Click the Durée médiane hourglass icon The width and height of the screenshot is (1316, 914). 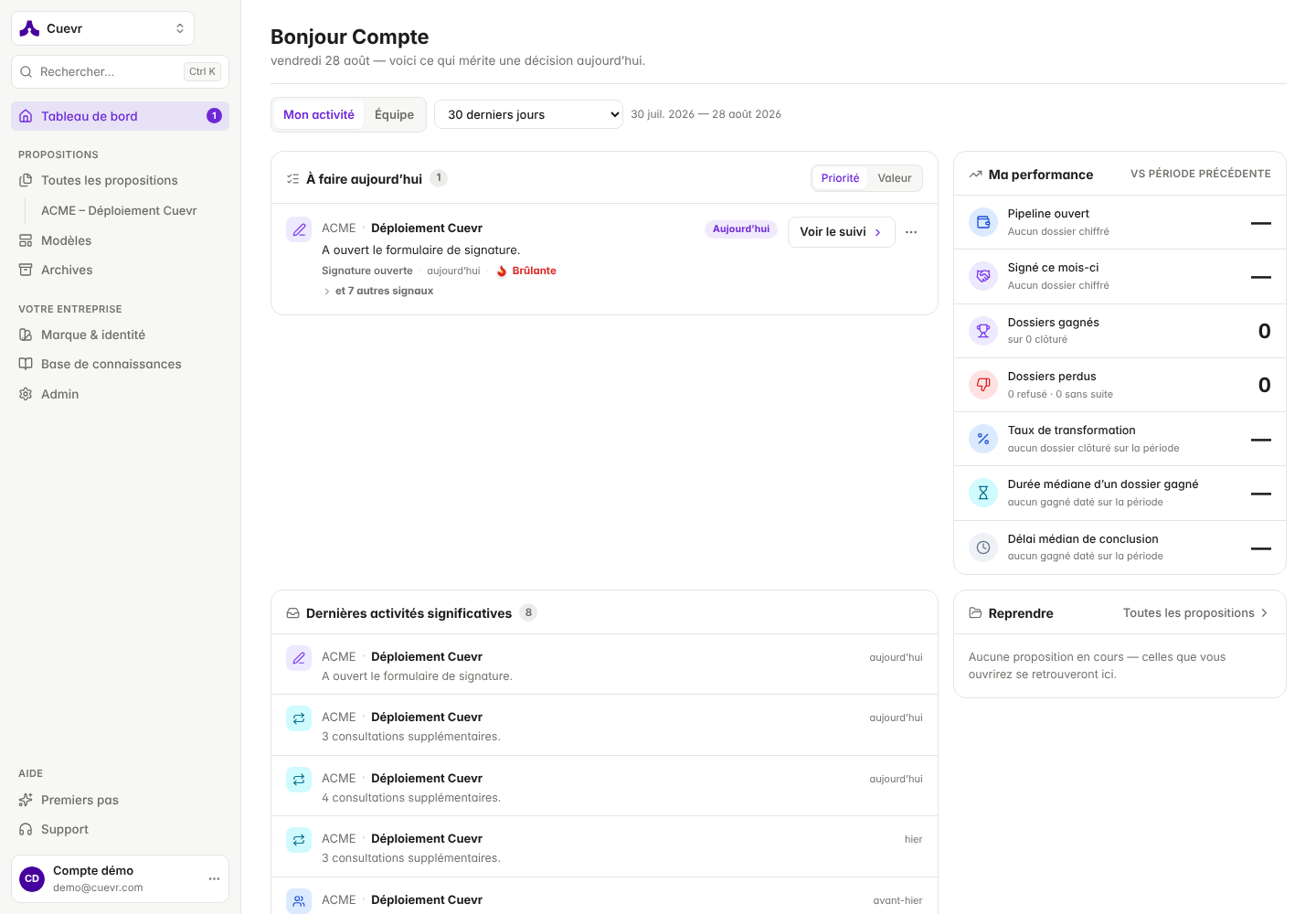(x=983, y=493)
